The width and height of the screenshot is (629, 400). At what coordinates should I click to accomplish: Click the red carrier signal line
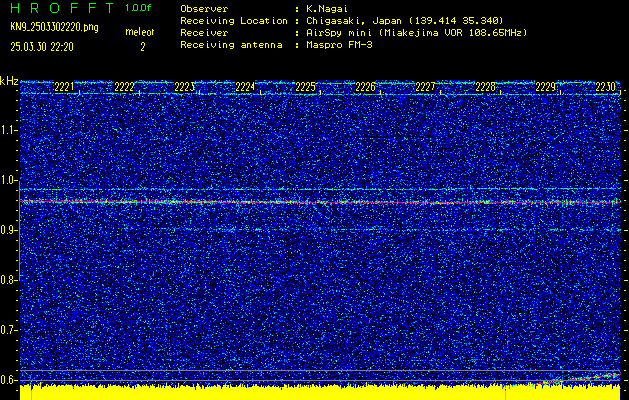[320, 202]
